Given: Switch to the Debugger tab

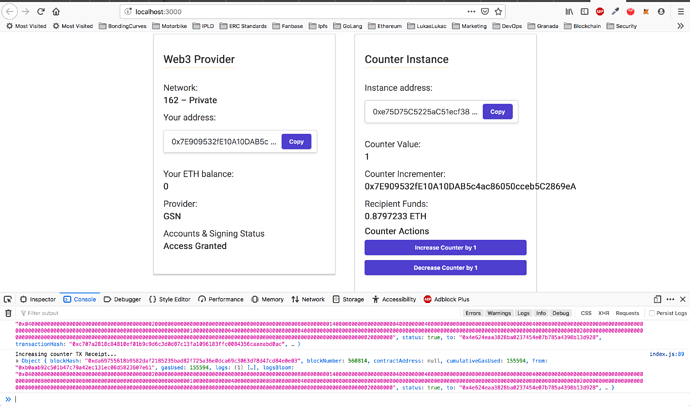Looking at the screenshot, I should tap(122, 299).
